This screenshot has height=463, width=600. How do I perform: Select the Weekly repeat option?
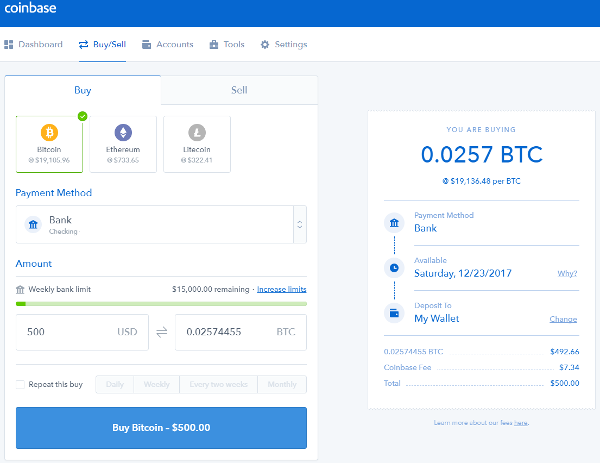(157, 384)
